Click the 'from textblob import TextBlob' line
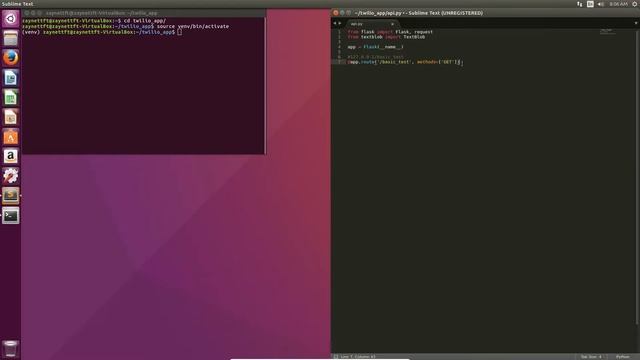Screen dimensions: 640x360 tap(386, 37)
